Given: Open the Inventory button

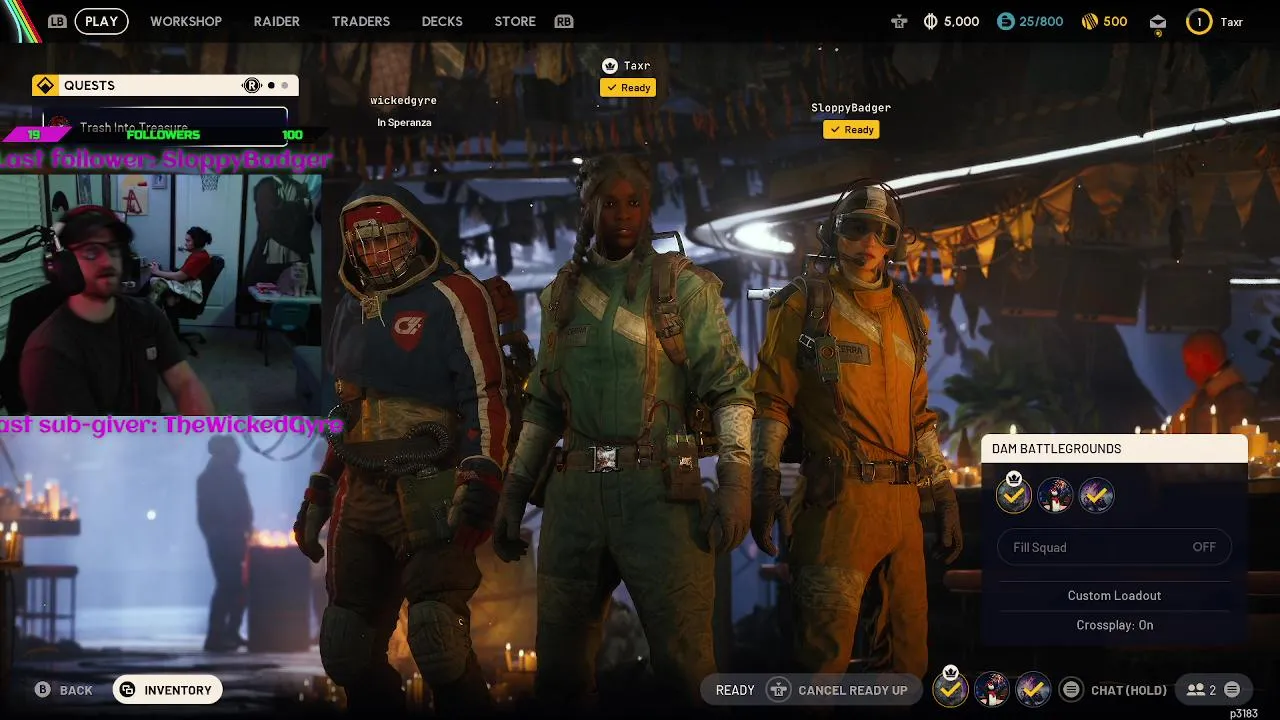Looking at the screenshot, I should [x=167, y=690].
